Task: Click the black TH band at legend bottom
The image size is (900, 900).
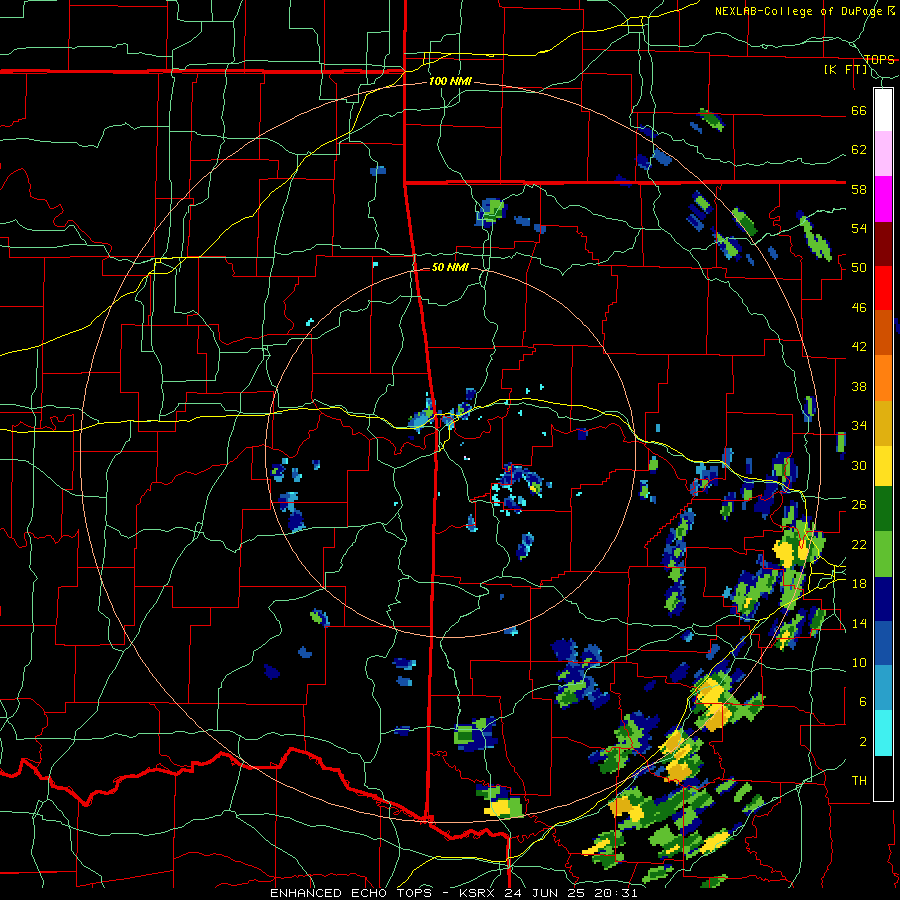Action: [883, 778]
